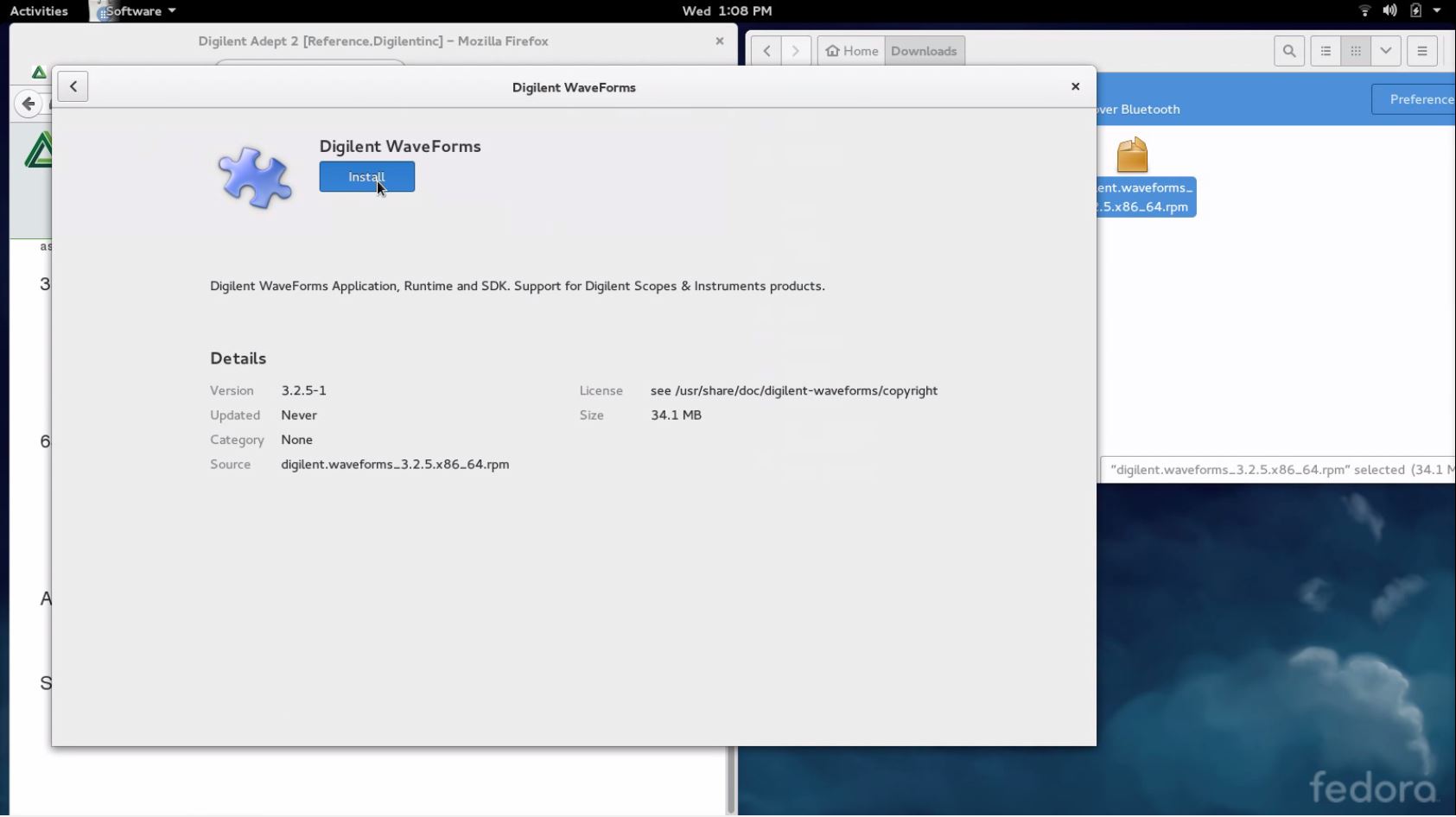
Task: Click the Files window forward navigation arrow
Action: (x=796, y=51)
